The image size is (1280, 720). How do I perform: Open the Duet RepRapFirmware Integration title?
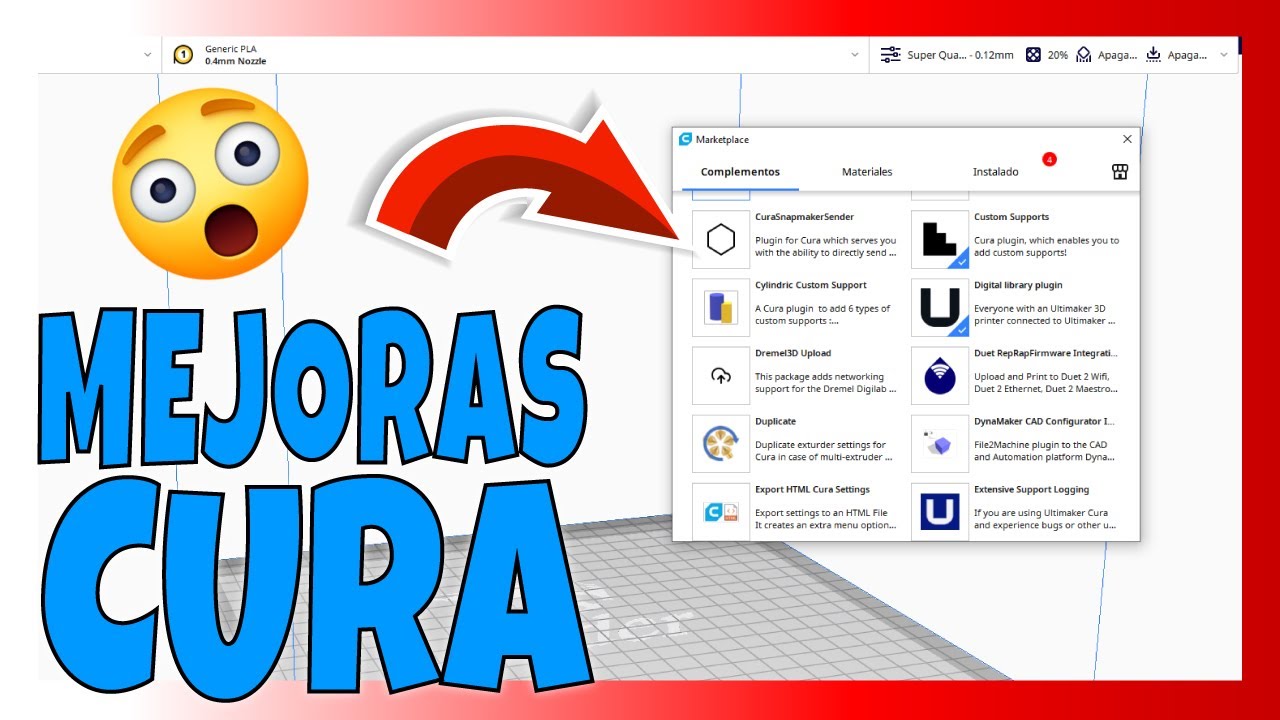[1046, 353]
